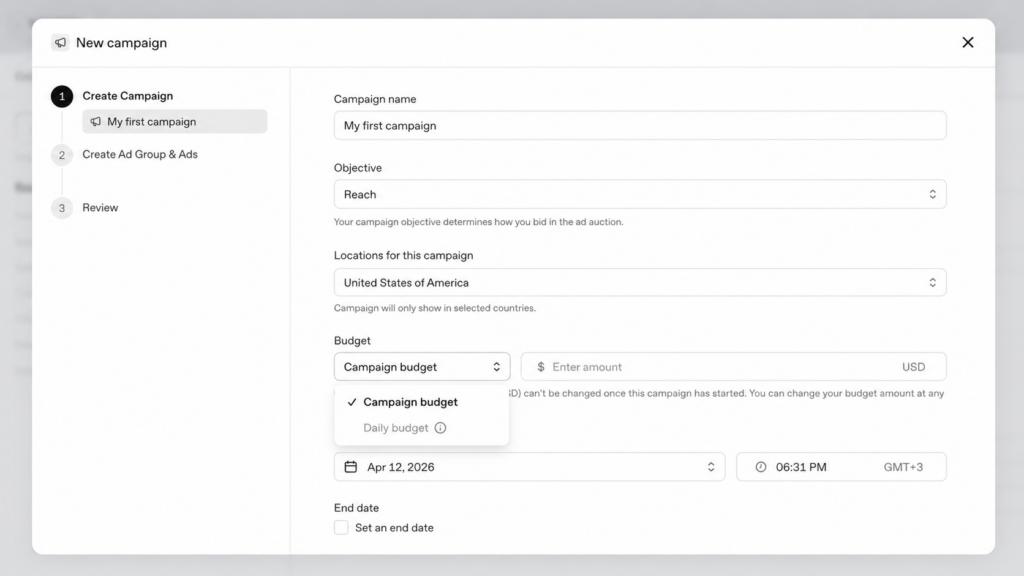Screen dimensions: 1024x576
Task: Select step 3 circle in sidebar
Action: [62, 208]
